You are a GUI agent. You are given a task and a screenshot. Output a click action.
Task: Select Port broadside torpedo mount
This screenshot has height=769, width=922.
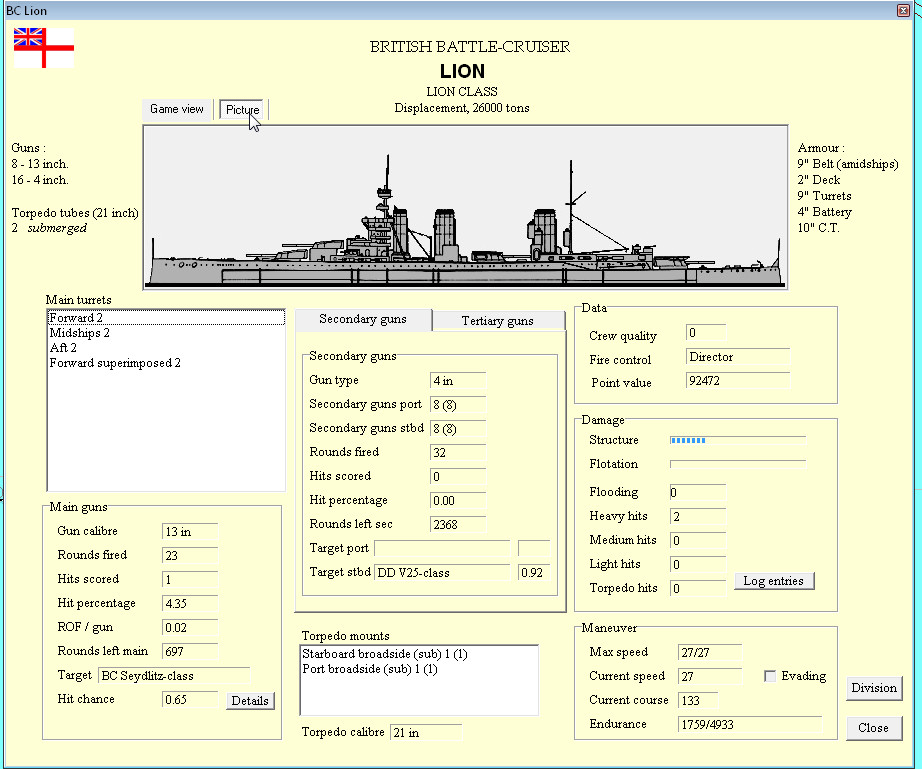[x=369, y=669]
